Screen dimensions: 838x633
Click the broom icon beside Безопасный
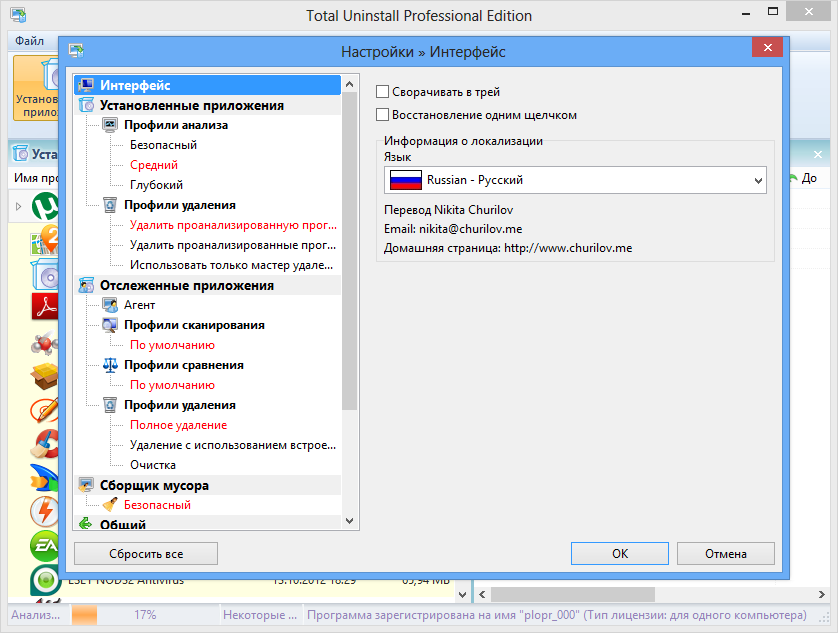click(x=110, y=505)
